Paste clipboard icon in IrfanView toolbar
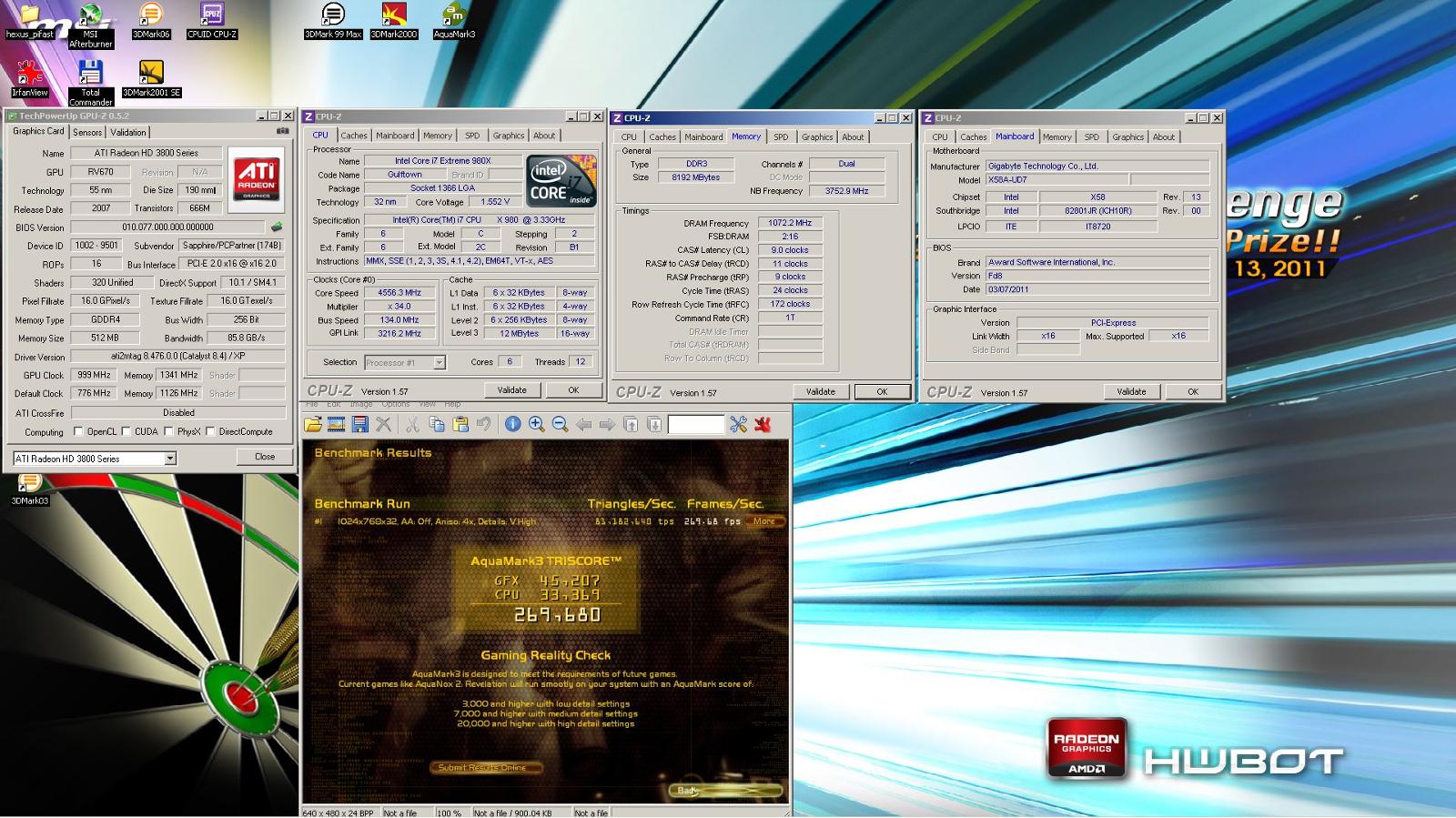Screen dimensions: 1456x818 460,424
